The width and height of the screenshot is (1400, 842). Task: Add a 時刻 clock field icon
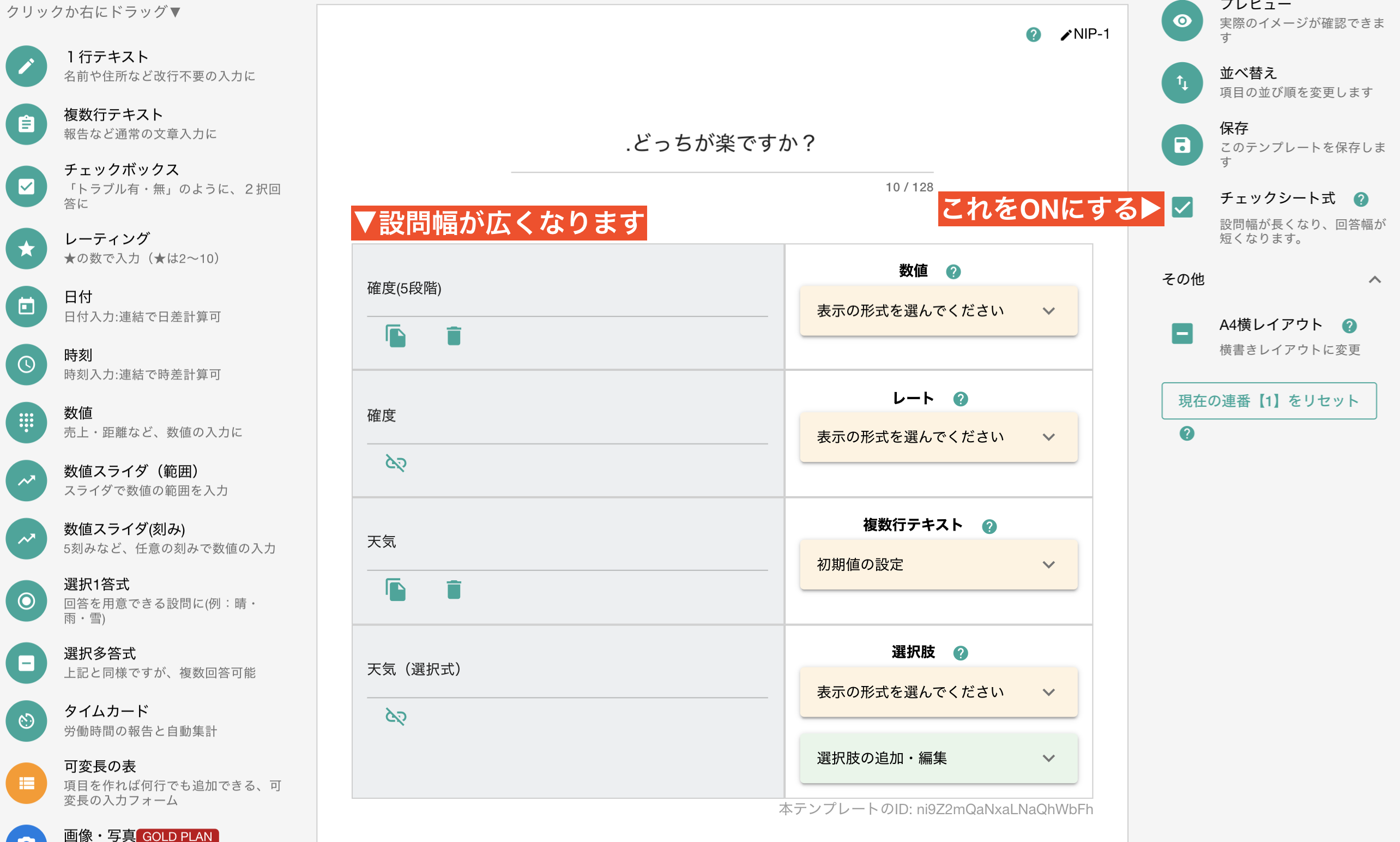tap(26, 364)
